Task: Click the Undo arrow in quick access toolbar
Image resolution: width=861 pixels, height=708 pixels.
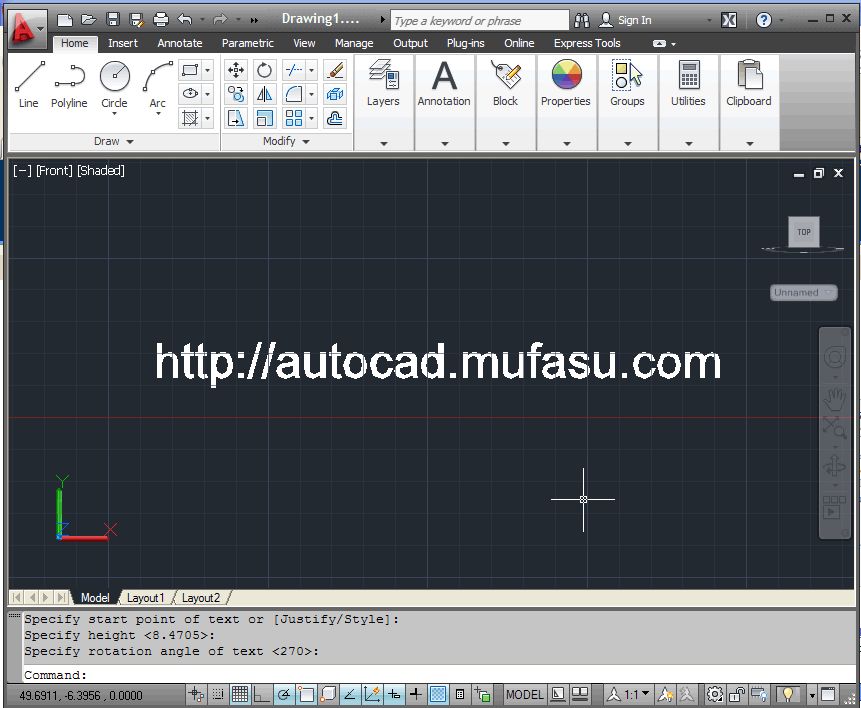Action: click(185, 20)
